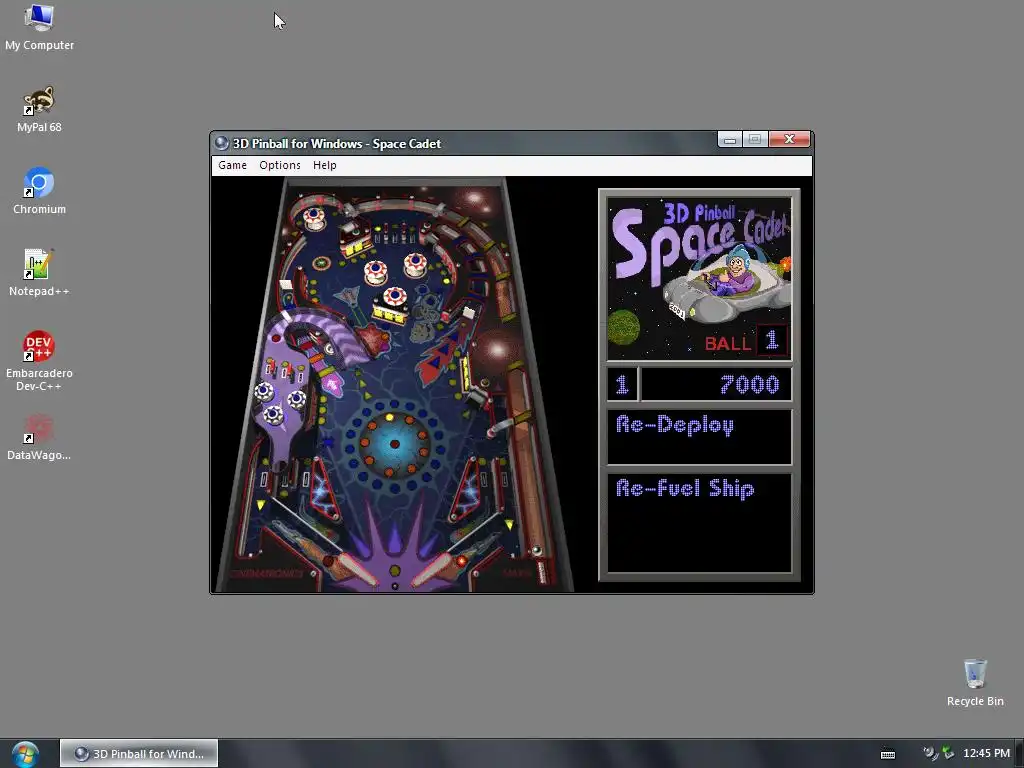Click the BALL 1 counter
The height and width of the screenshot is (768, 1024).
(746, 342)
